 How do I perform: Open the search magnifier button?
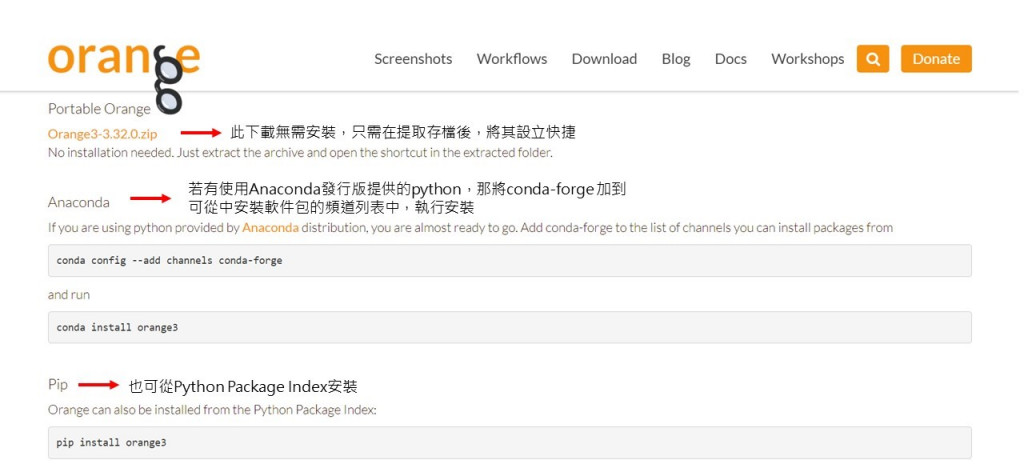872,59
